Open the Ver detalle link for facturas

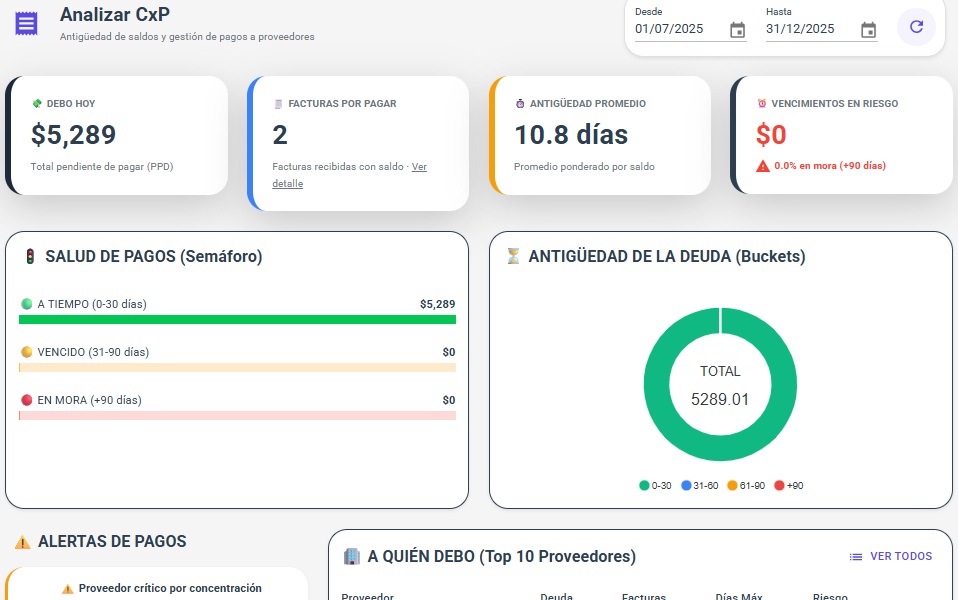pyautogui.click(x=419, y=167)
